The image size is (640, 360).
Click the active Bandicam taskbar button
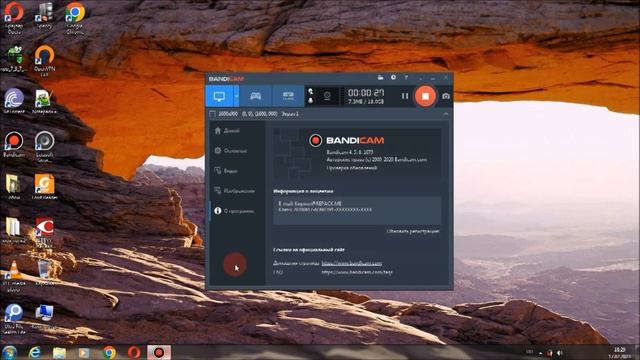(x=159, y=352)
